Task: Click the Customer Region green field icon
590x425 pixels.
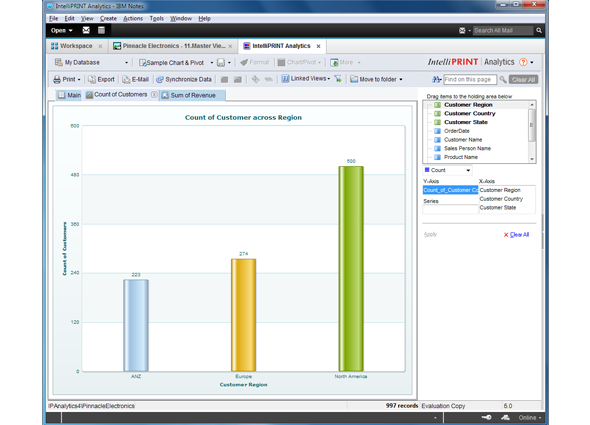Action: click(x=437, y=105)
